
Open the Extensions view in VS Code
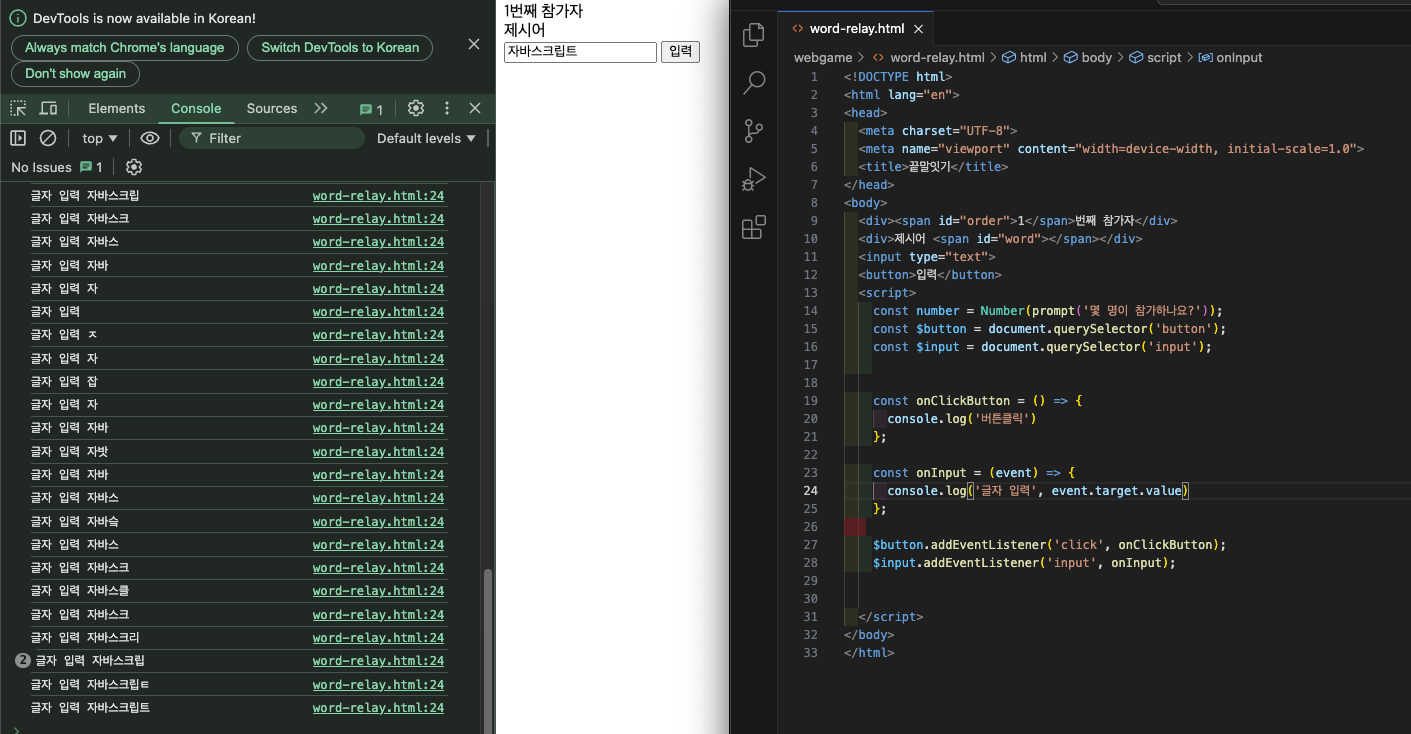[x=754, y=227]
